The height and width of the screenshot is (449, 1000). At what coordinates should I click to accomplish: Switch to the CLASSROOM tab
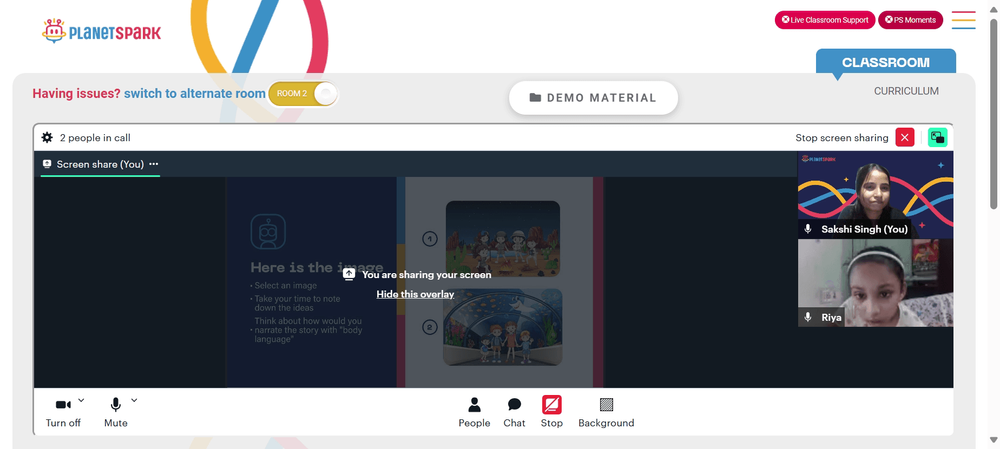(x=885, y=63)
